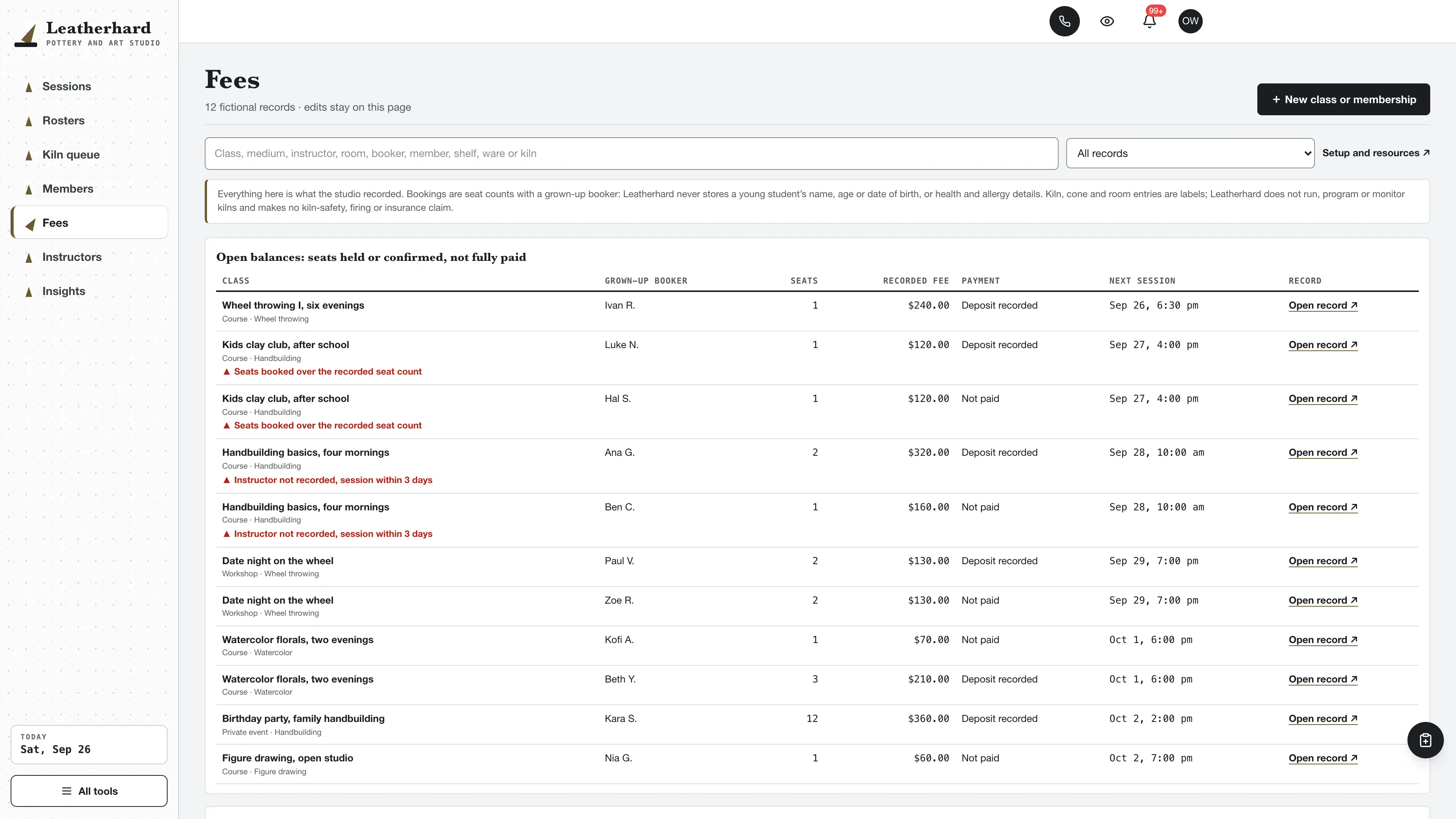Image resolution: width=1456 pixels, height=819 pixels.
Task: Open the notifications bell with 99+ badge
Action: point(1149,22)
